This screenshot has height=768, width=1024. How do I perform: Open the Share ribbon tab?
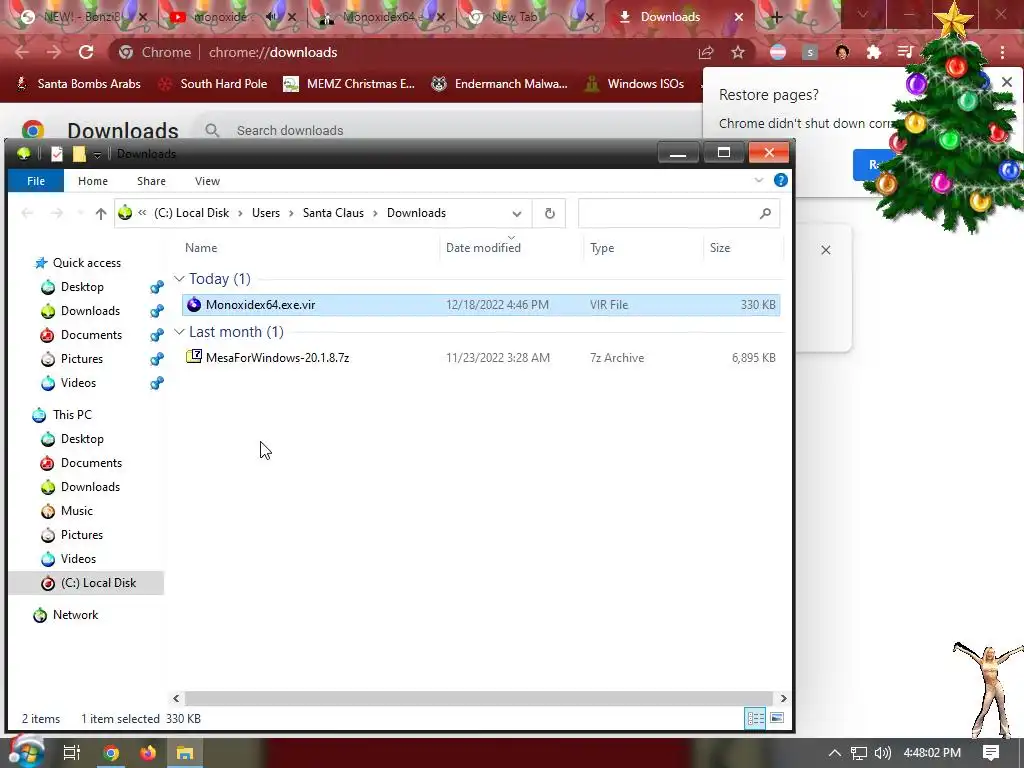pyautogui.click(x=151, y=181)
